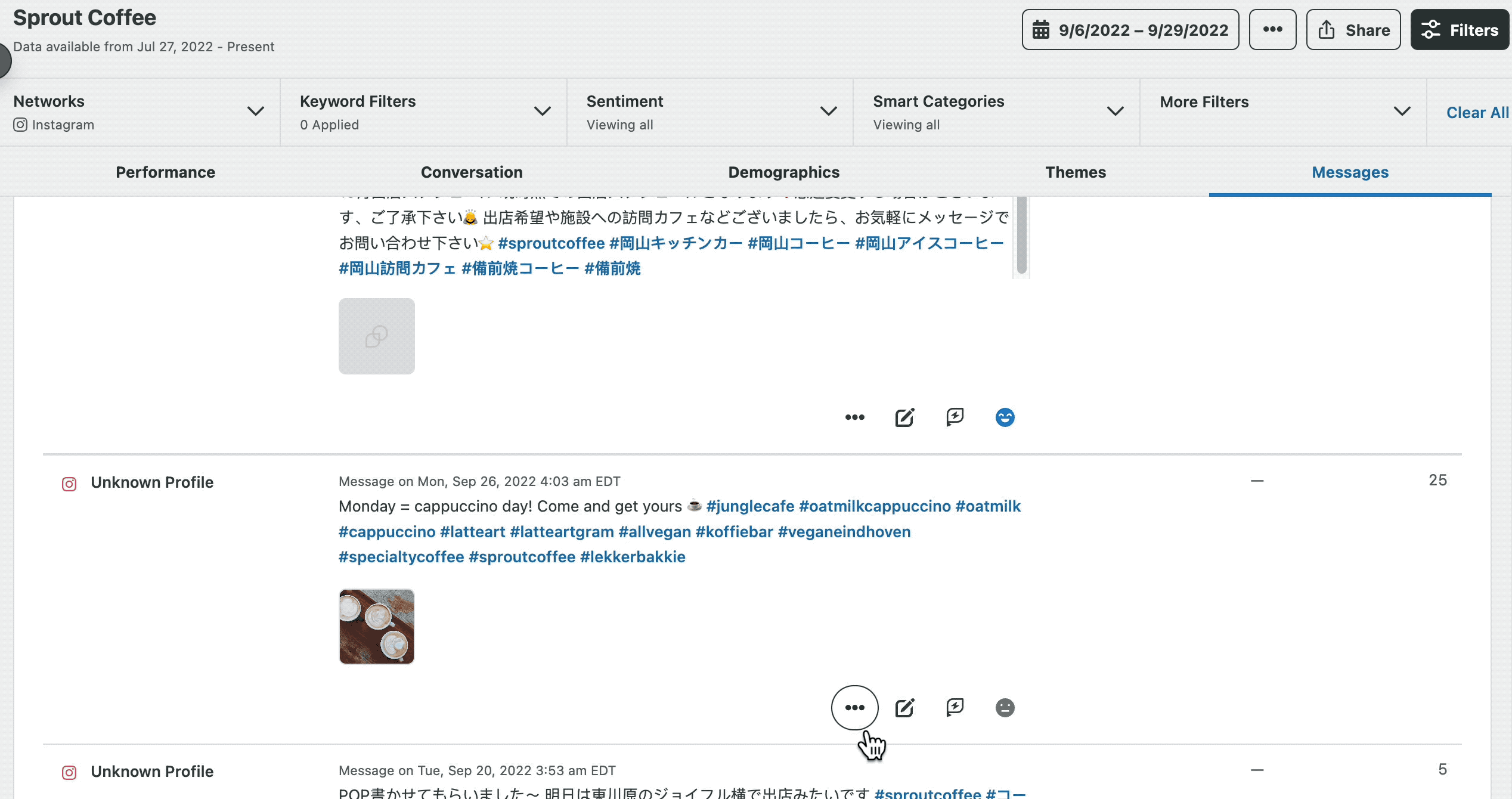1512x799 pixels.
Task: Click the Mon, Sep 26, 2022 message timestamp
Action: pos(479,481)
